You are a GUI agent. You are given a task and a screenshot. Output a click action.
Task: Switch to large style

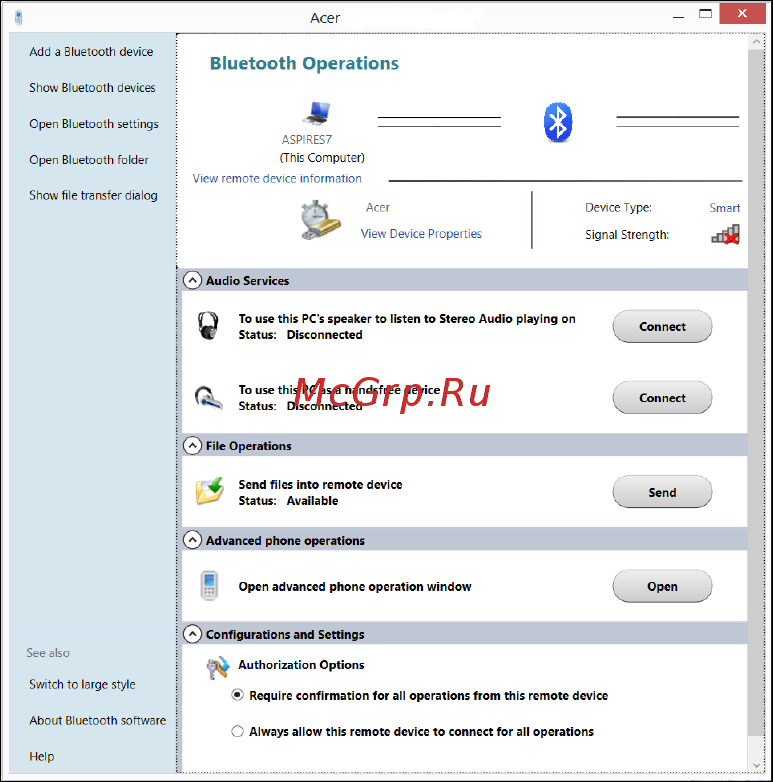(82, 684)
